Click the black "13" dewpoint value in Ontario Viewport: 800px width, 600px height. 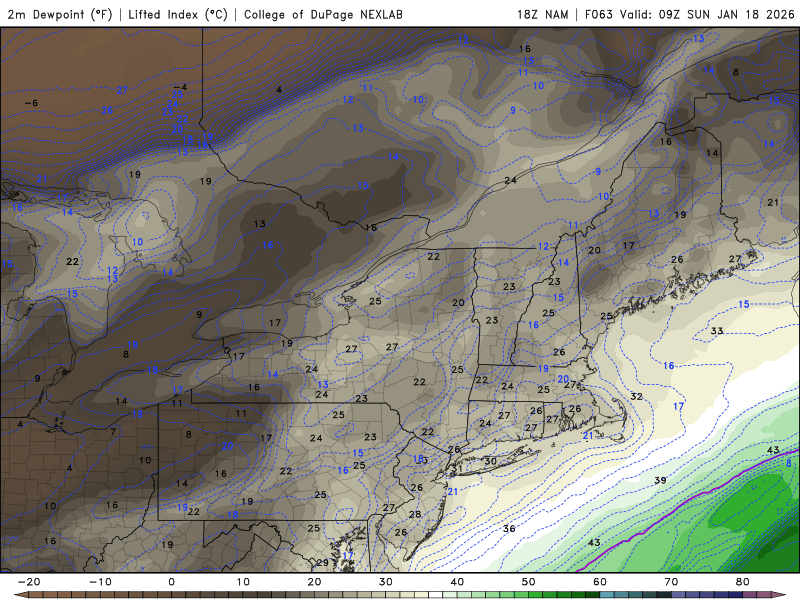[x=260, y=223]
